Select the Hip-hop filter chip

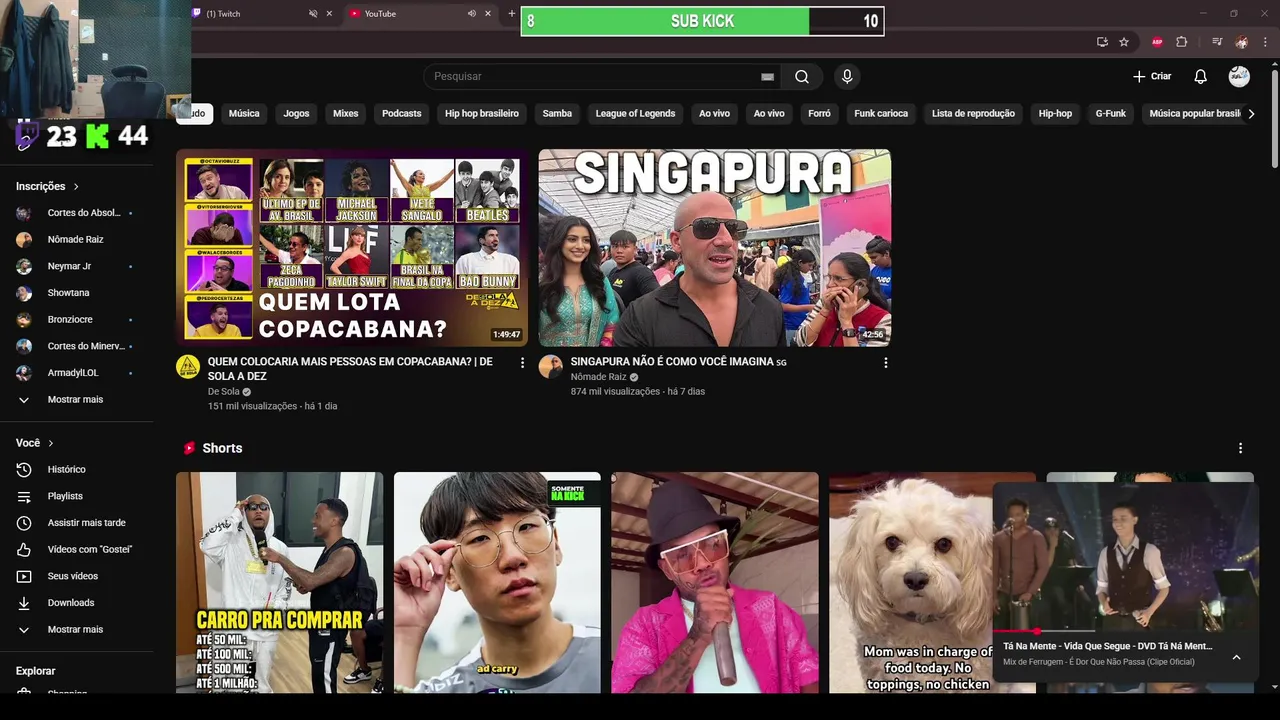[x=1055, y=114]
